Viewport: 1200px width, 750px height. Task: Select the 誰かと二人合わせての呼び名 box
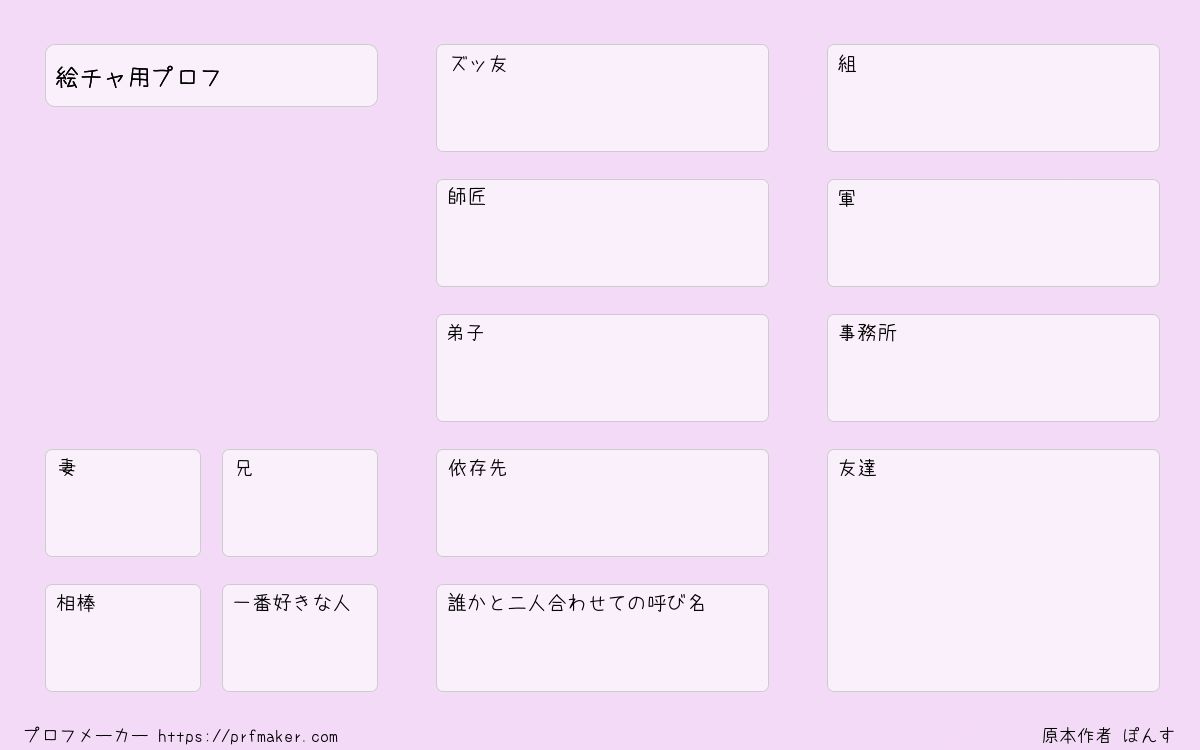(602, 638)
